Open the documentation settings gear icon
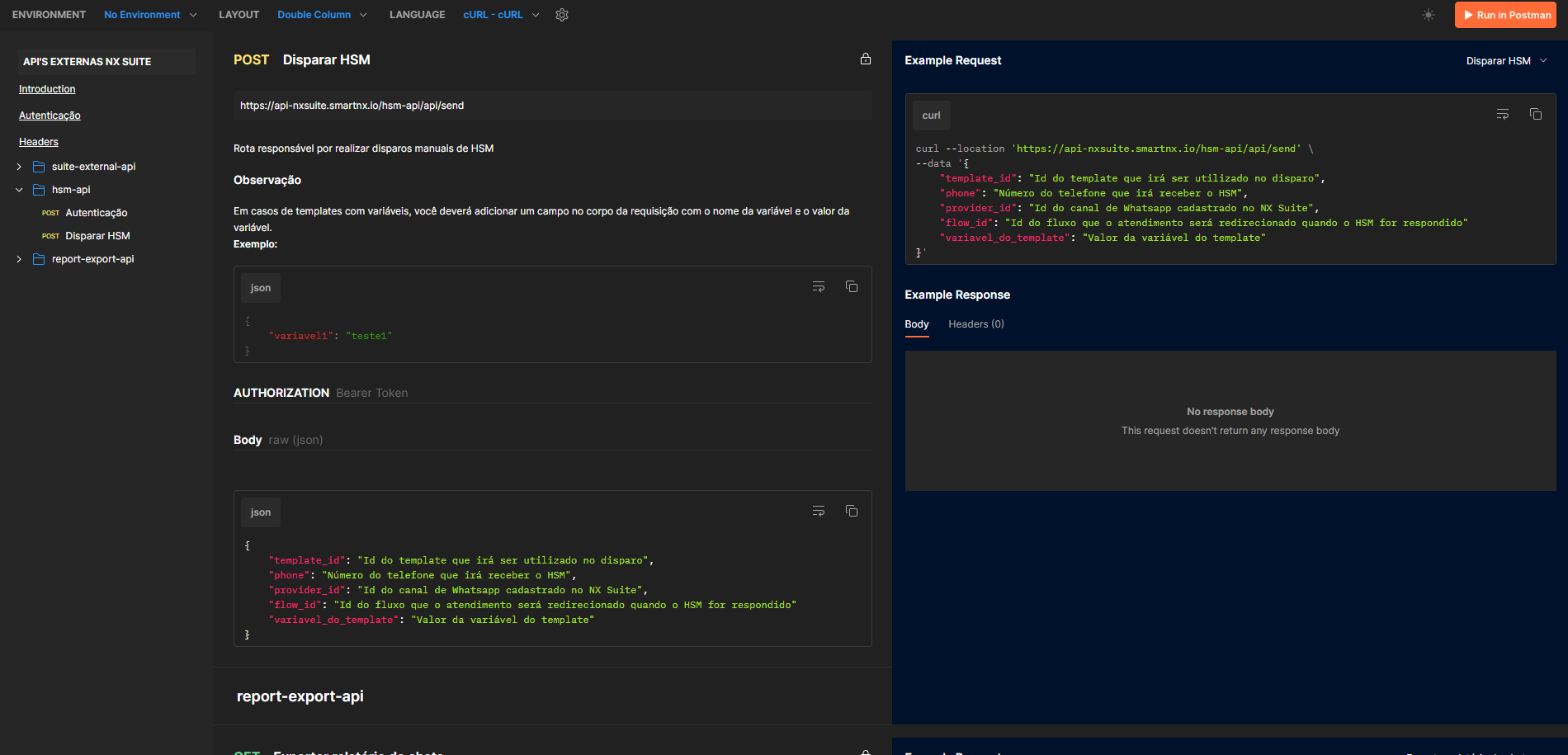1568x755 pixels. pyautogui.click(x=562, y=15)
